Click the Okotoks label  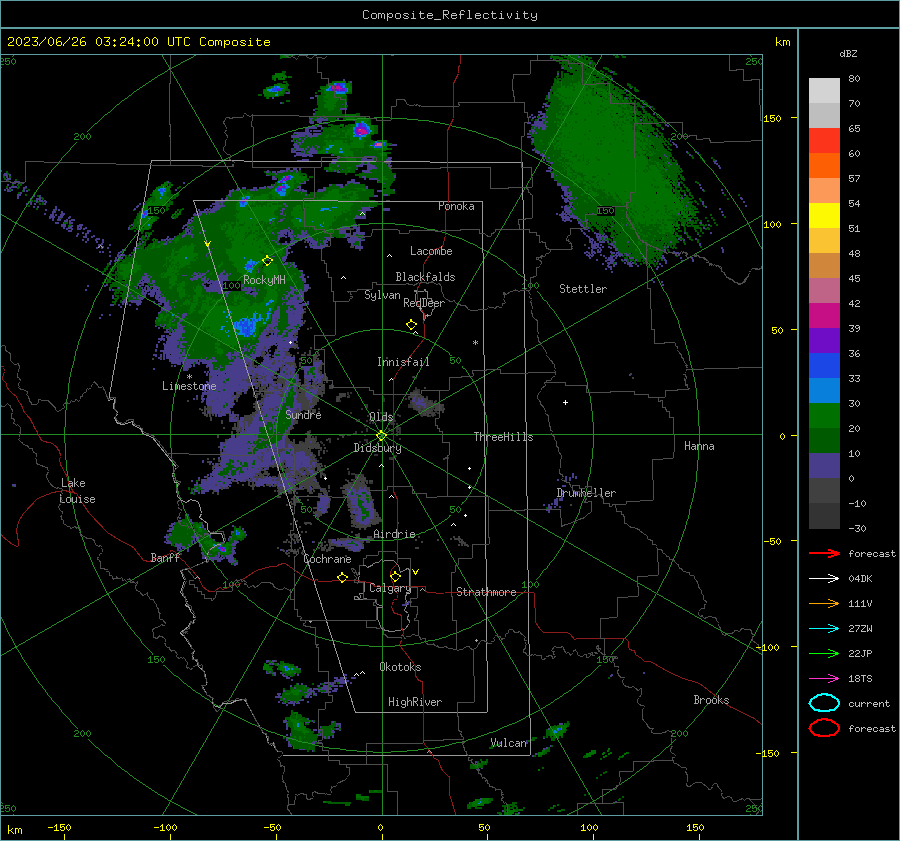[400, 667]
